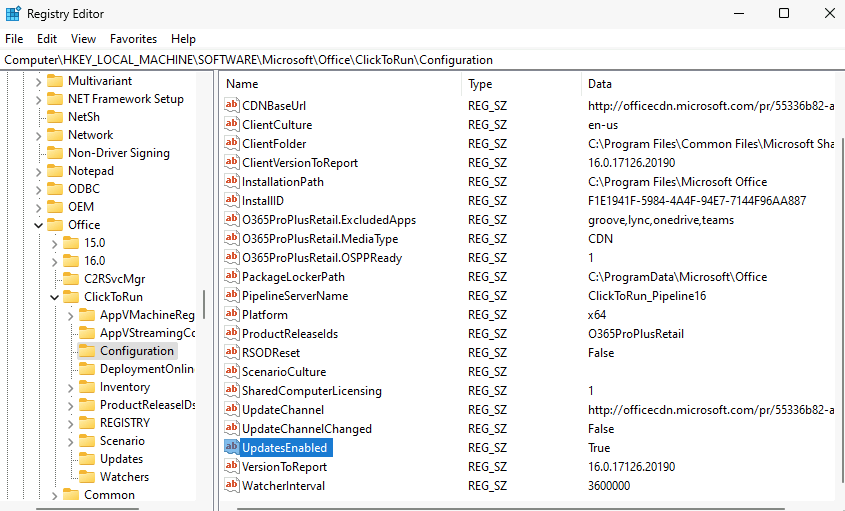Viewport: 845px width, 511px height.
Task: Select the VersionToReport value name
Action: (285, 466)
